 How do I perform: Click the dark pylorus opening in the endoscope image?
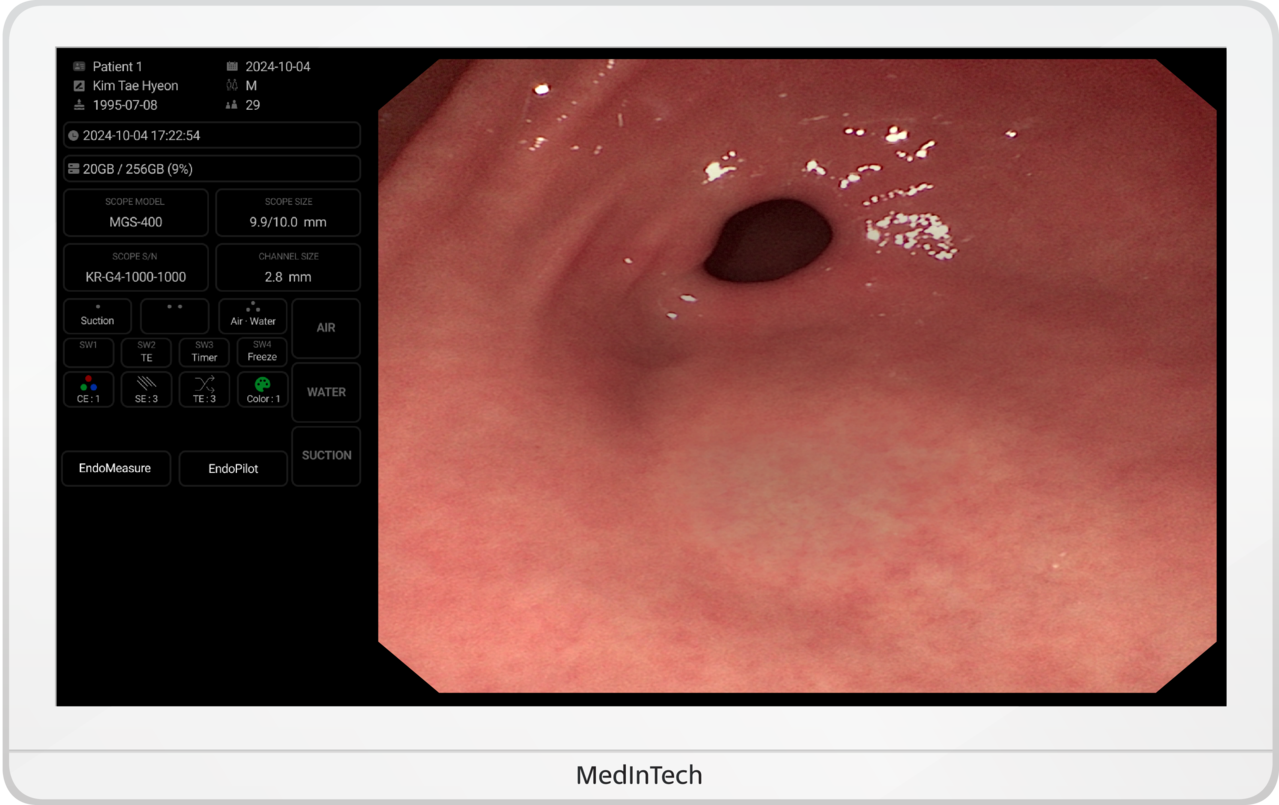(x=768, y=240)
